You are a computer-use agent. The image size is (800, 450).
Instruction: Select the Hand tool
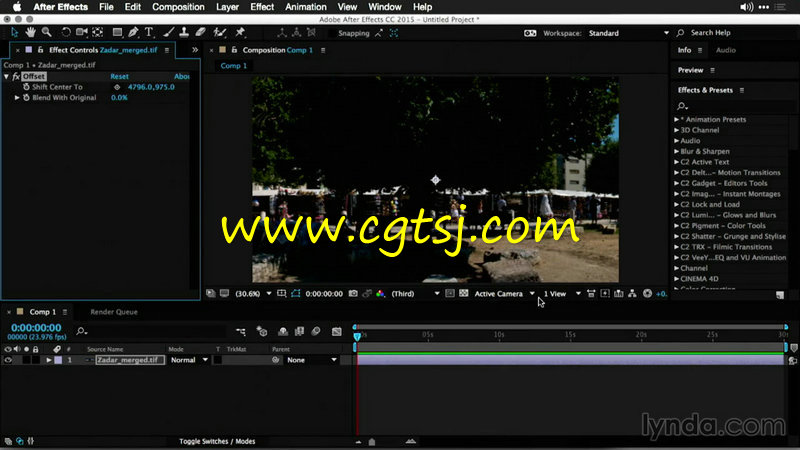(31, 33)
